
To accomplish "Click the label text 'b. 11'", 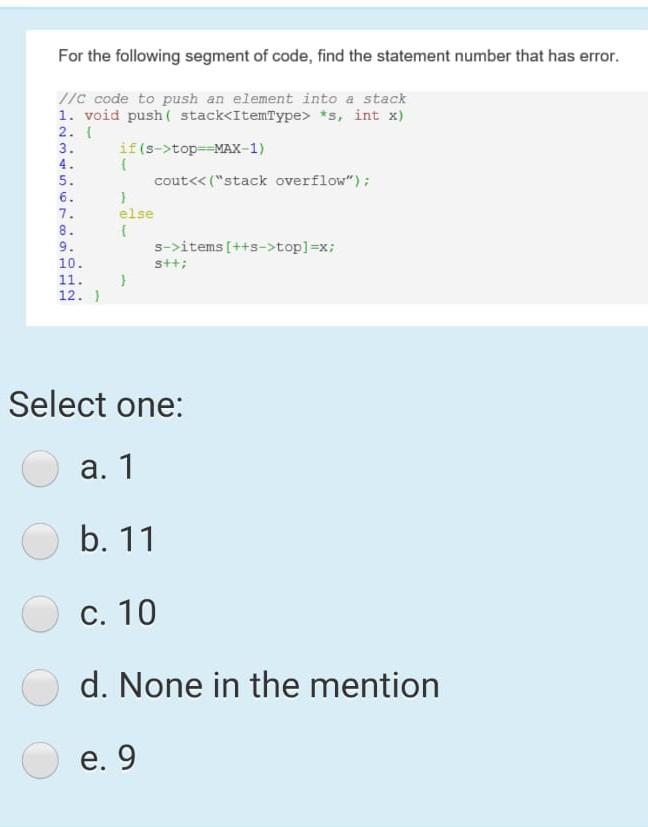I will click(x=117, y=539).
